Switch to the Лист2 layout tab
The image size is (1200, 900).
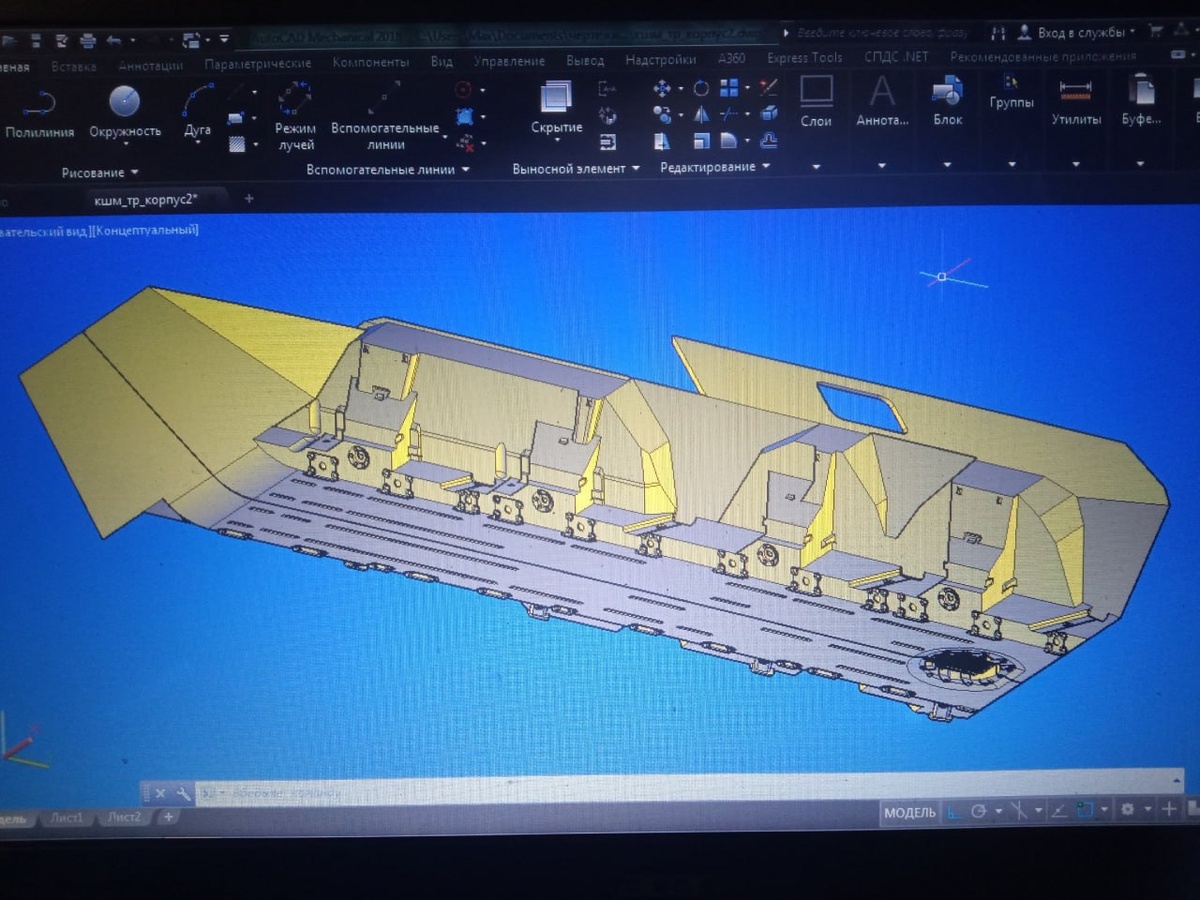[x=125, y=817]
